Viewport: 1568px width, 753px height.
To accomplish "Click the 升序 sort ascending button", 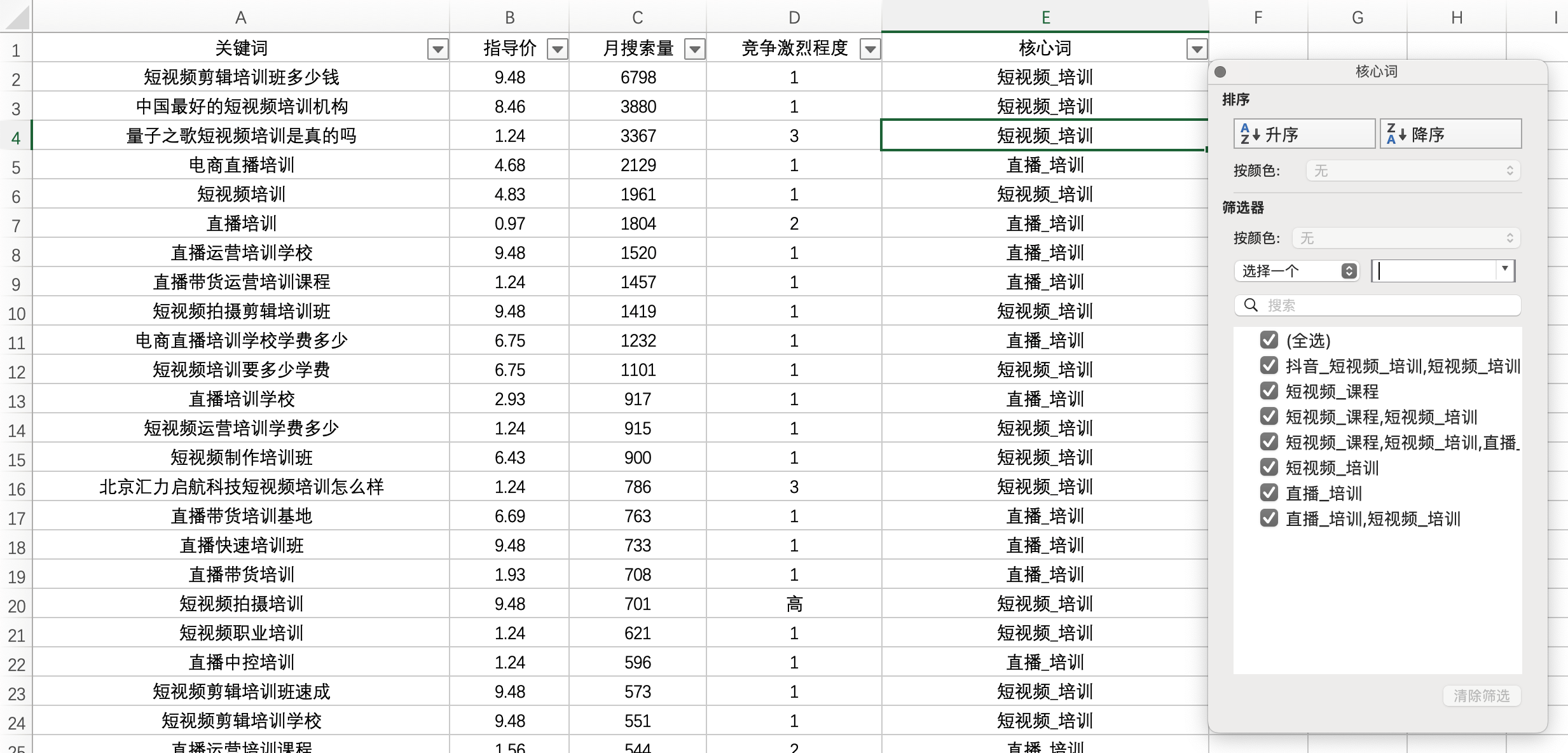I will coord(1303,134).
